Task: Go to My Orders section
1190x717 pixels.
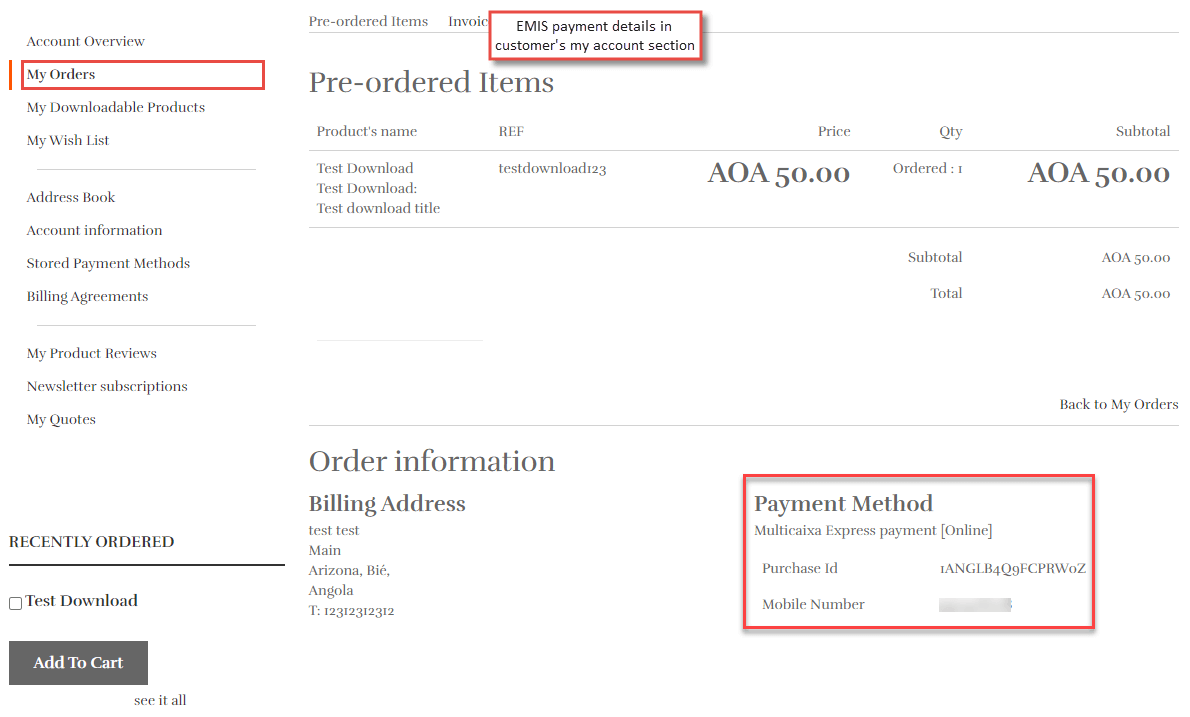Action: pyautogui.click(x=62, y=74)
